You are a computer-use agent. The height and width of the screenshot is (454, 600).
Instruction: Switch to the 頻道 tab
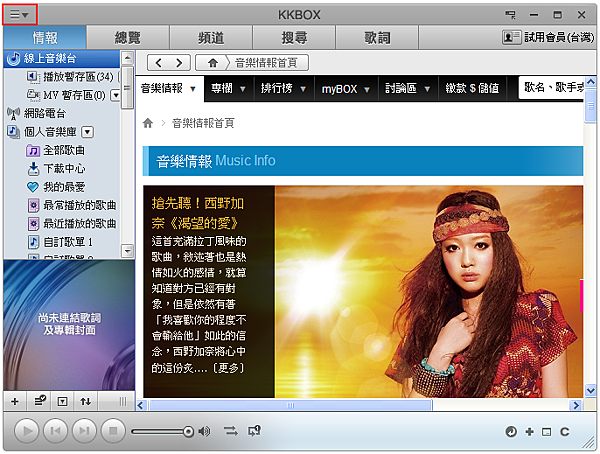point(211,38)
